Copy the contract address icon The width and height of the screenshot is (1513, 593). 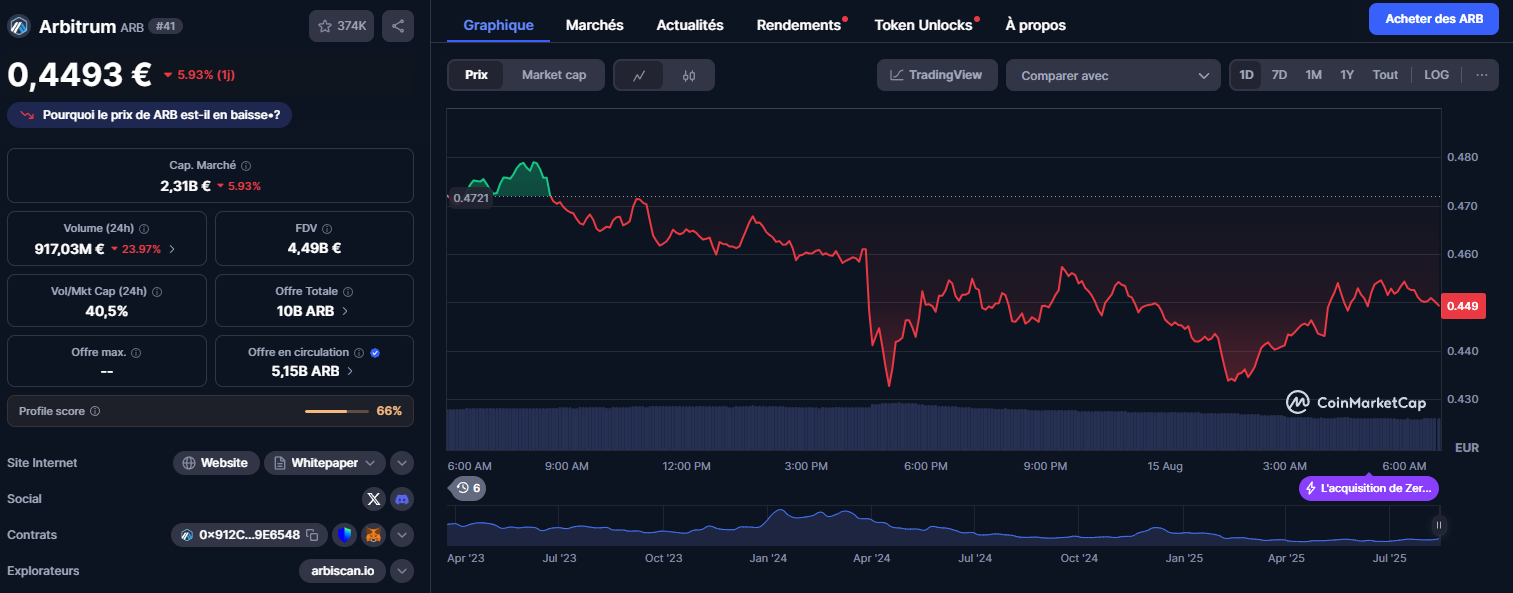pos(312,535)
